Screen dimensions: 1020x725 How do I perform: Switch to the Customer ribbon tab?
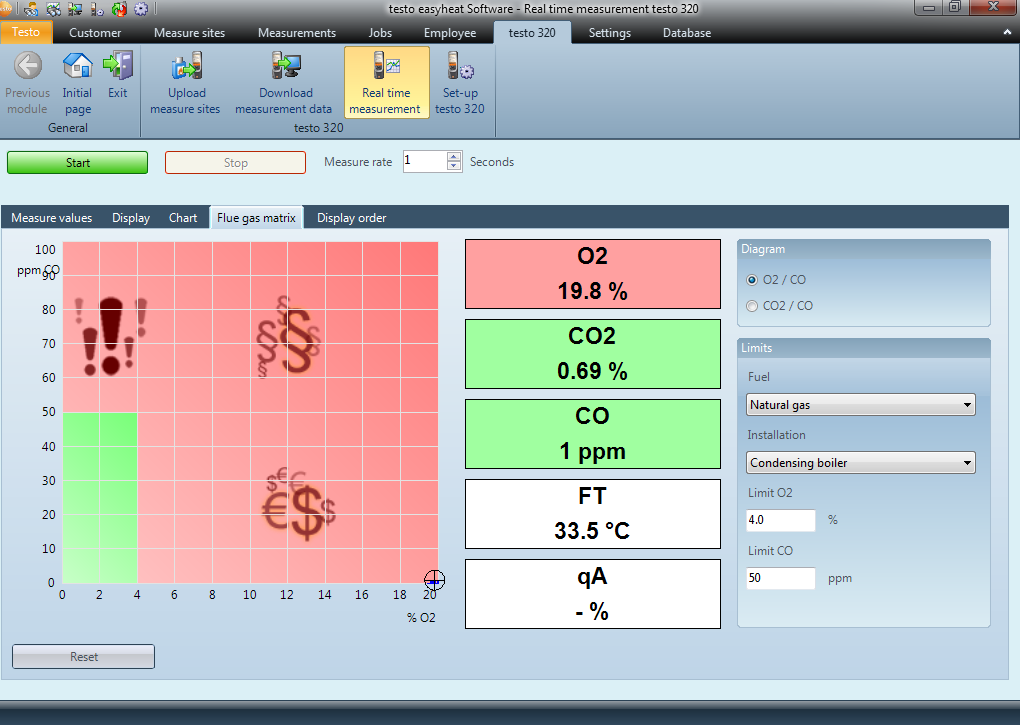tap(95, 33)
